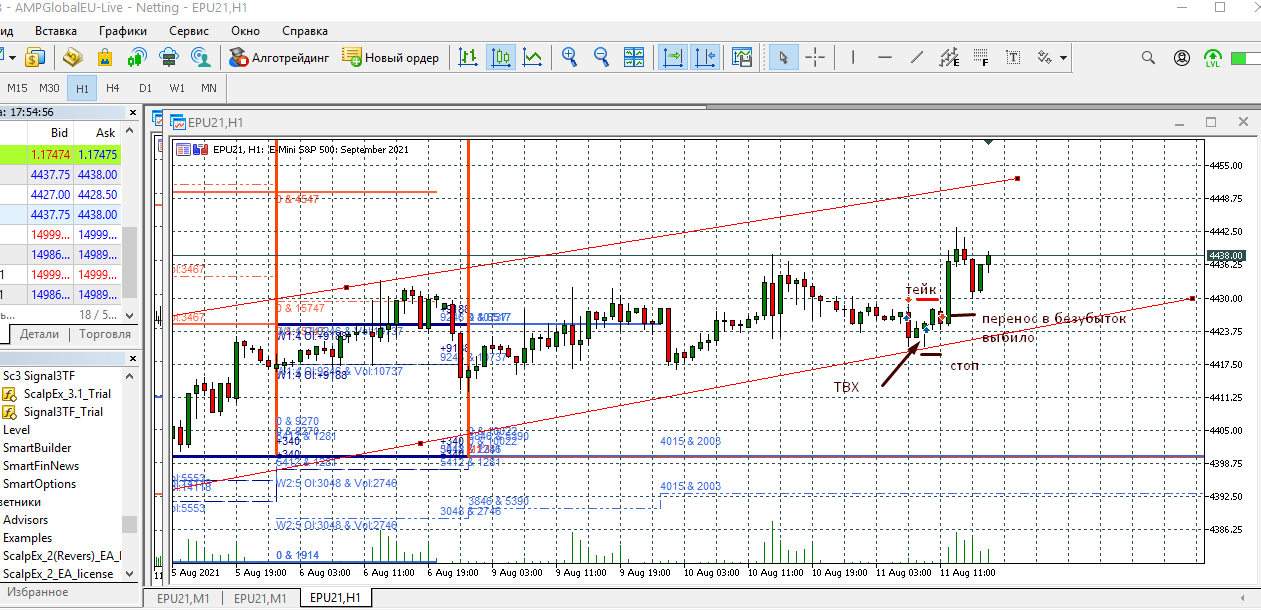This screenshot has height=610, width=1261.
Task: Toggle chart shift from right edge
Action: [x=704, y=57]
